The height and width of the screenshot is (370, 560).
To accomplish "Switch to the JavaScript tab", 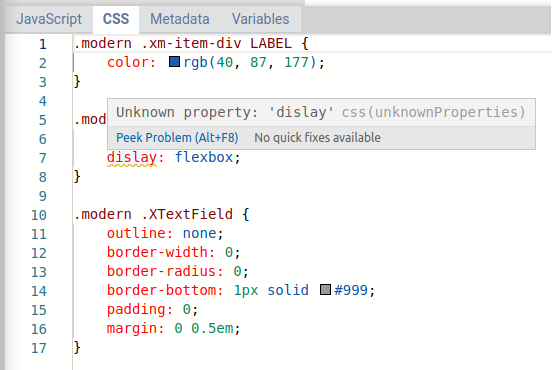I will pos(49,19).
